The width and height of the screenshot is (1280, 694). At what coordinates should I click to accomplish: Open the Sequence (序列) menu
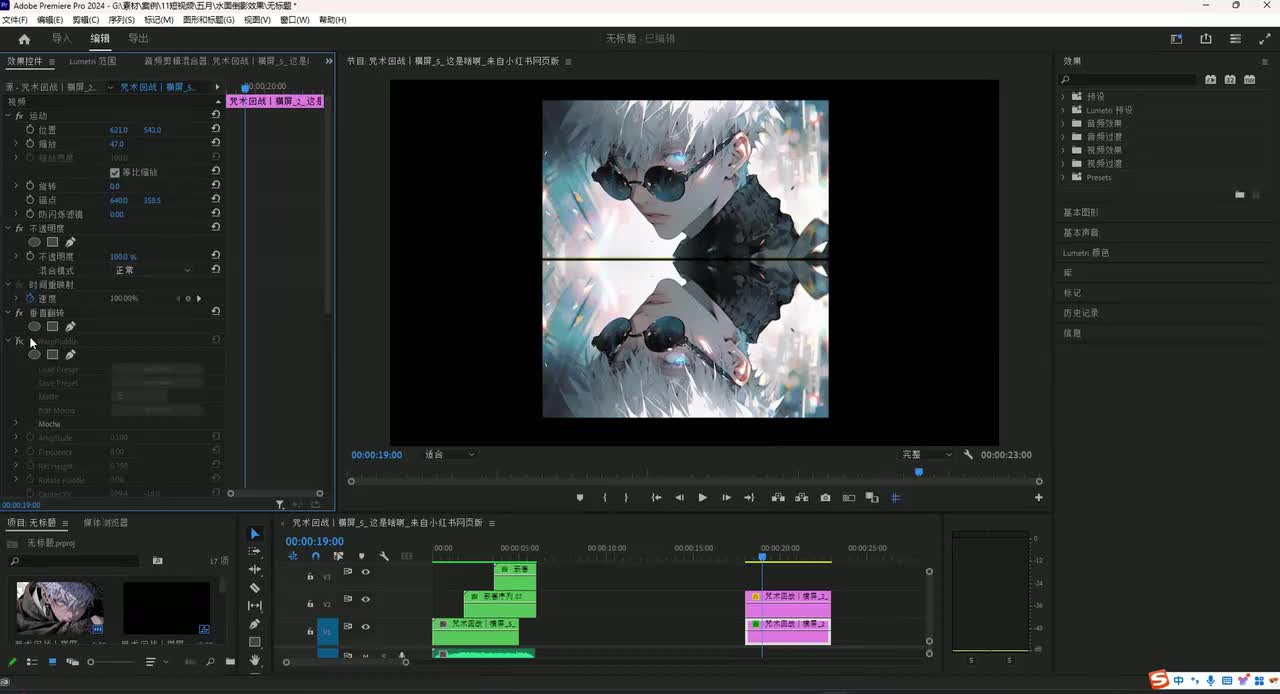pyautogui.click(x=121, y=20)
